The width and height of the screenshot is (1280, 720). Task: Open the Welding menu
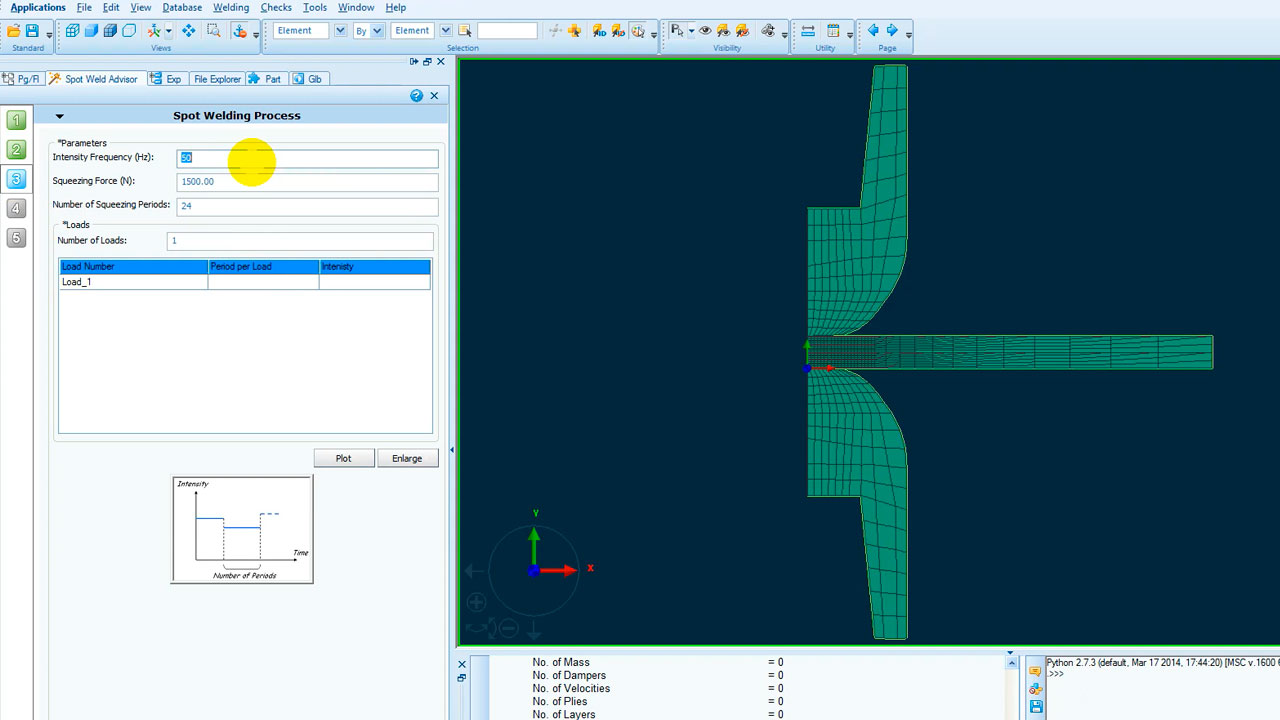click(x=231, y=7)
